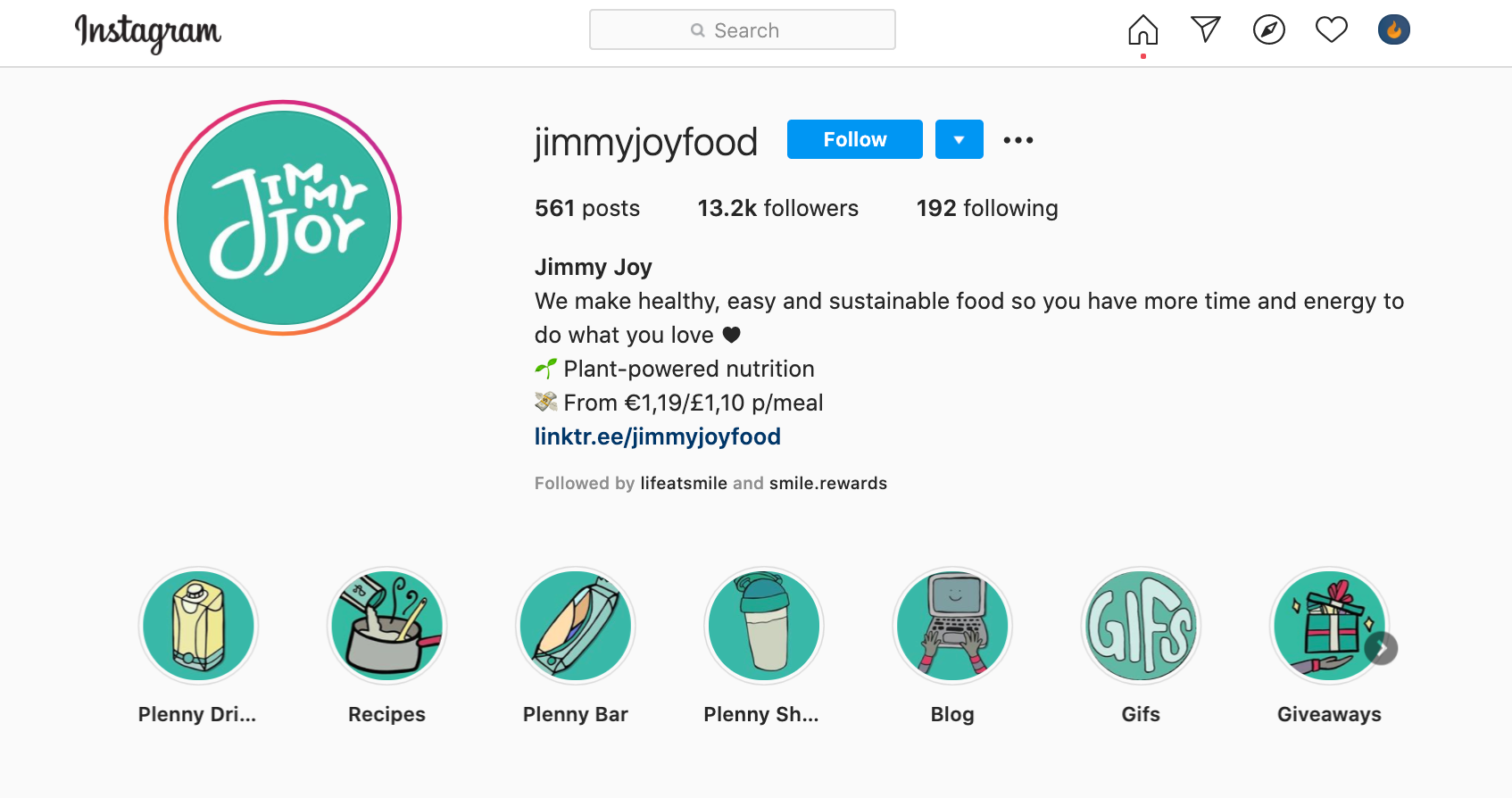Open the Explore compass icon
Image resolution: width=1512 pixels, height=798 pixels.
click(x=1268, y=29)
